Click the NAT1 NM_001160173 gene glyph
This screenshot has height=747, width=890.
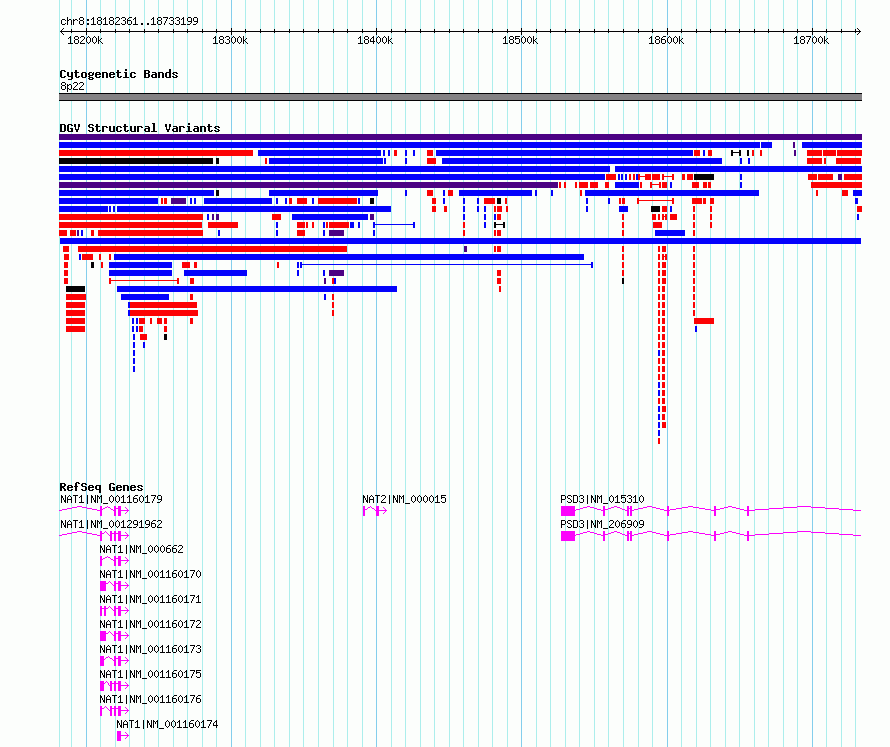click(x=114, y=661)
